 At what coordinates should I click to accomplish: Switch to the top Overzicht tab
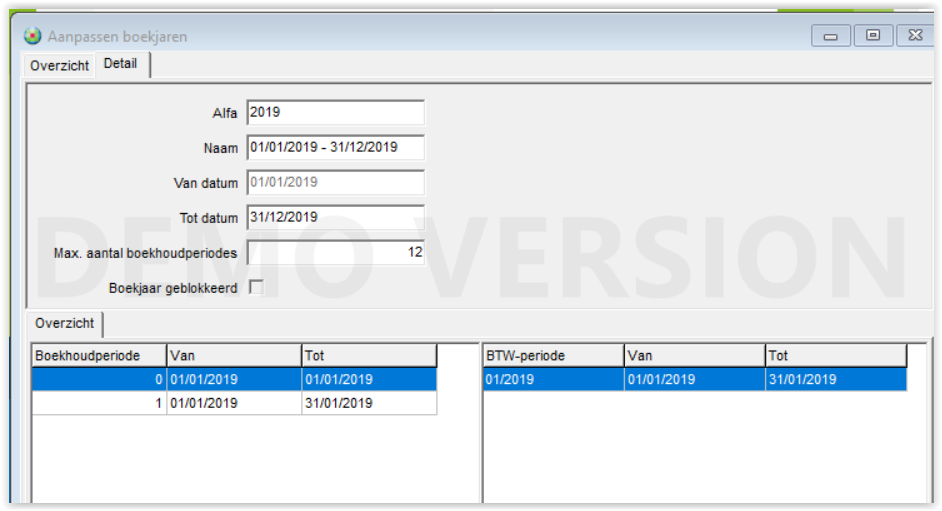point(59,66)
